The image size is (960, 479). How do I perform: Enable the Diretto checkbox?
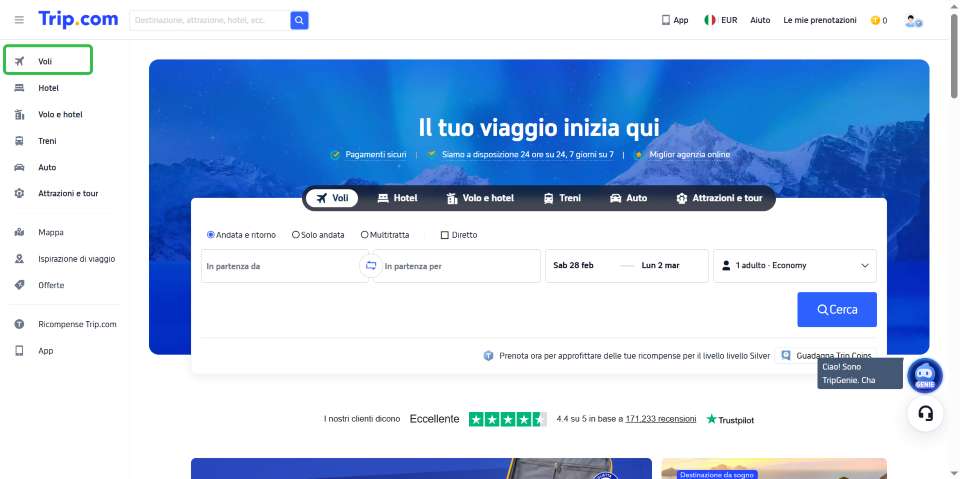[x=445, y=235]
